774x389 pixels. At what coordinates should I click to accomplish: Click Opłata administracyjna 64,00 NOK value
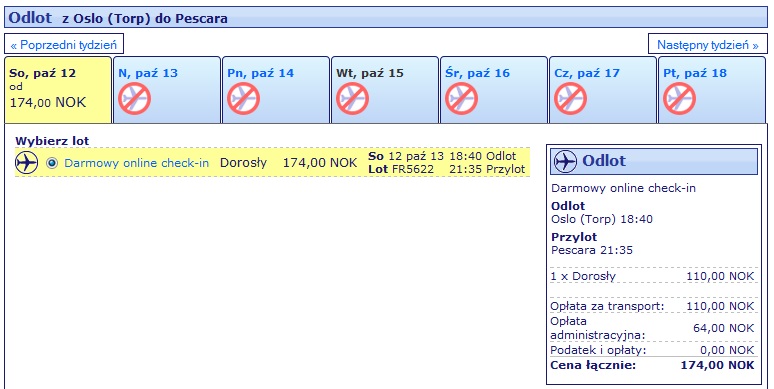[724, 328]
